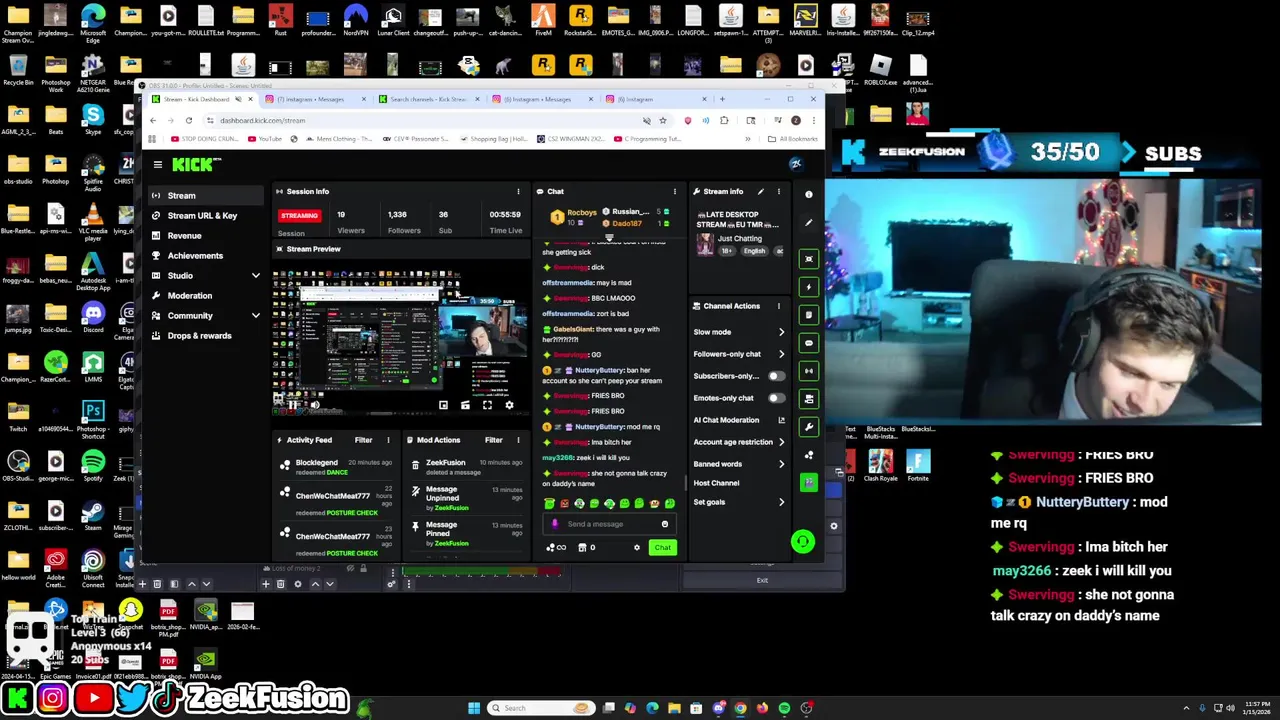This screenshot has width=1280, height=720.
Task: Toggle the wrench widget in right rail
Action: click(x=809, y=427)
